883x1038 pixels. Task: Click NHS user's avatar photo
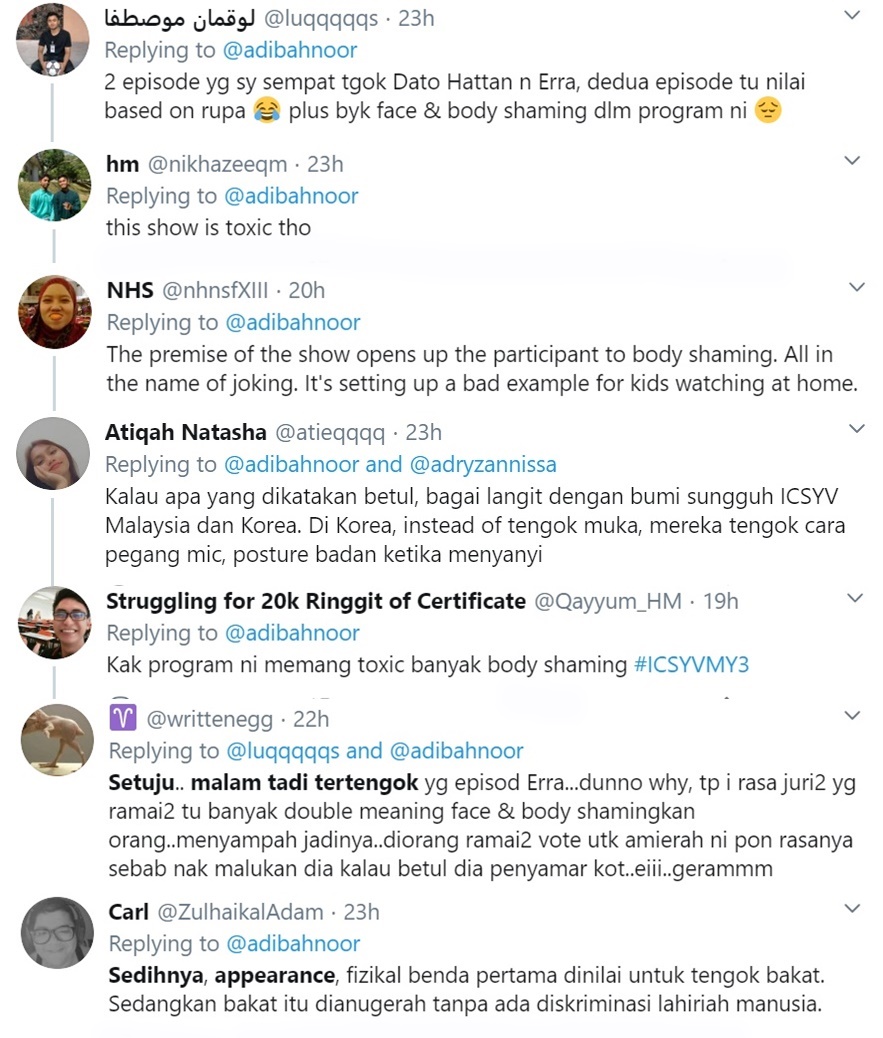click(x=54, y=312)
